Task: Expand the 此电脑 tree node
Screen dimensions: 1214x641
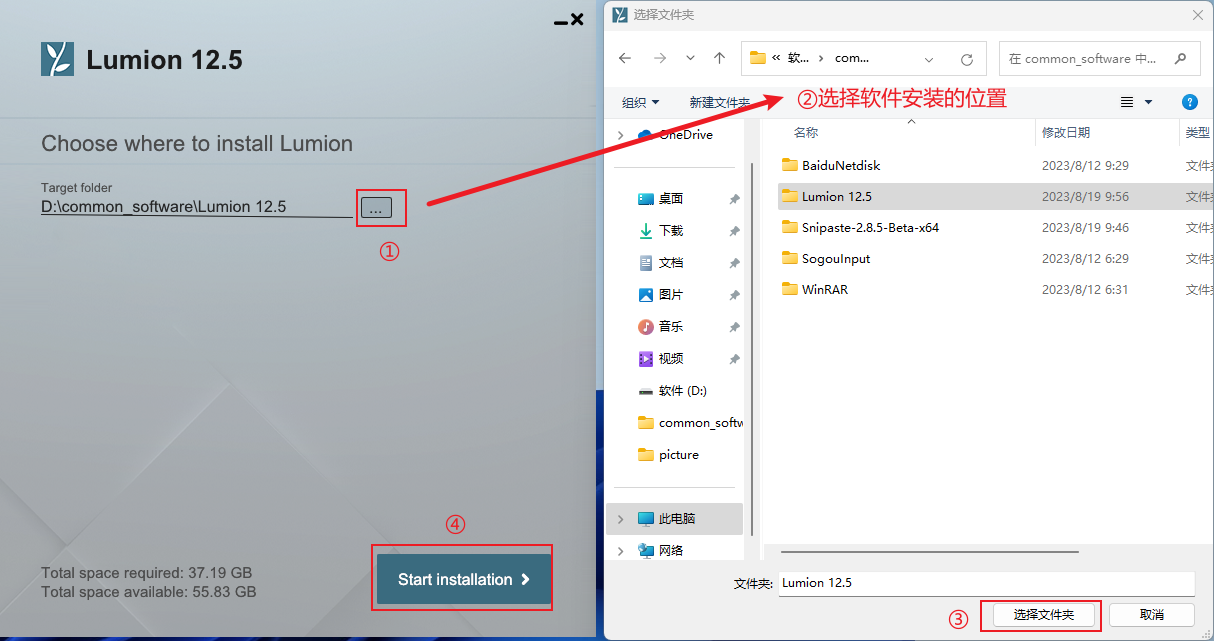Action: click(x=621, y=519)
